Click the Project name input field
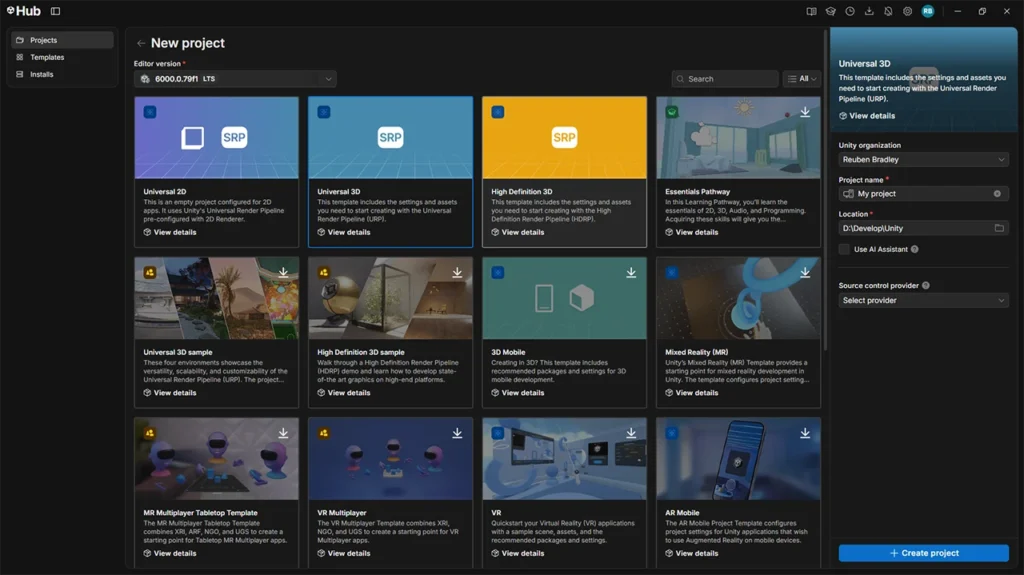1024x575 pixels. point(923,193)
